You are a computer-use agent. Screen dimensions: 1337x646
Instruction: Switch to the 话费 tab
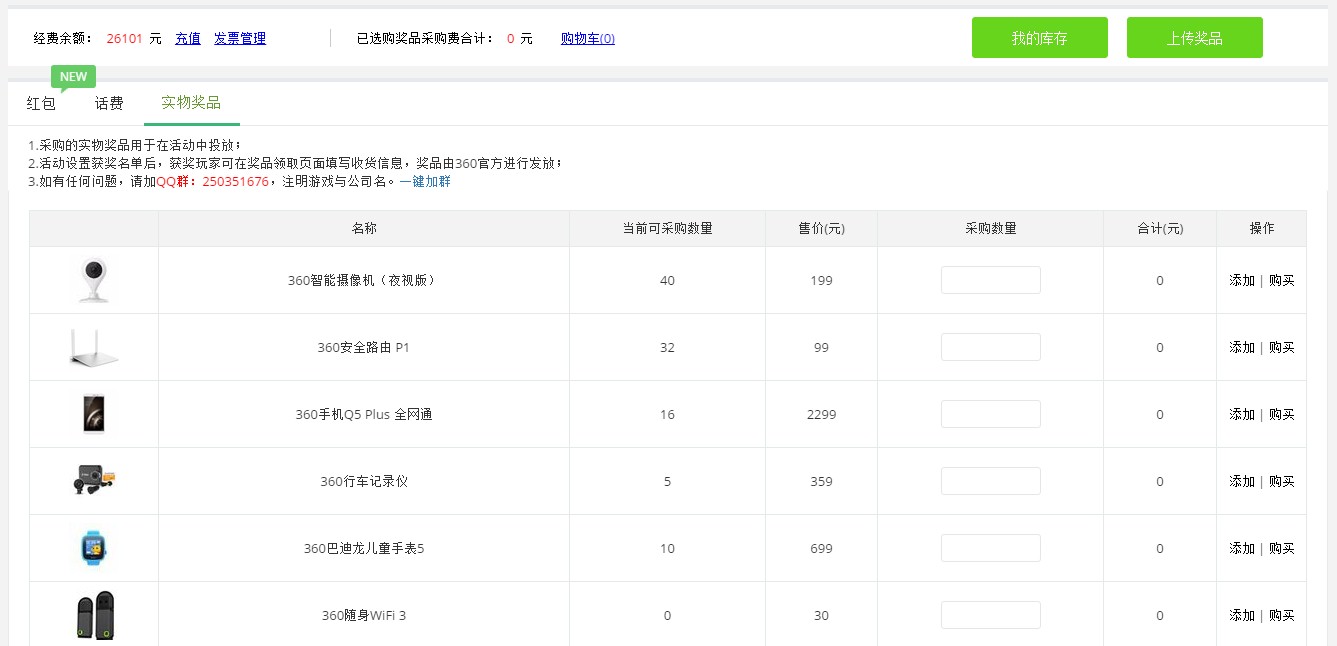pyautogui.click(x=109, y=103)
